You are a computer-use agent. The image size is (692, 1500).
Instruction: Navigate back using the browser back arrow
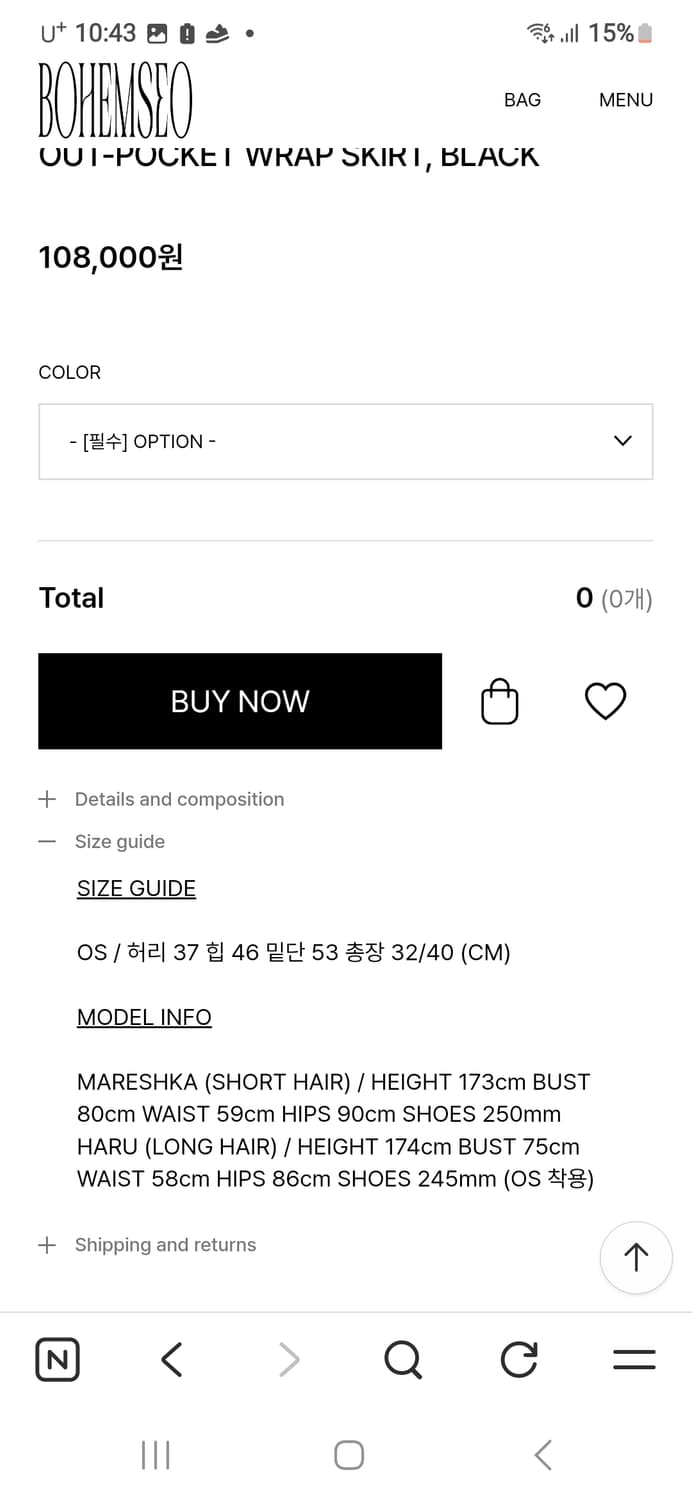pyautogui.click(x=171, y=1359)
